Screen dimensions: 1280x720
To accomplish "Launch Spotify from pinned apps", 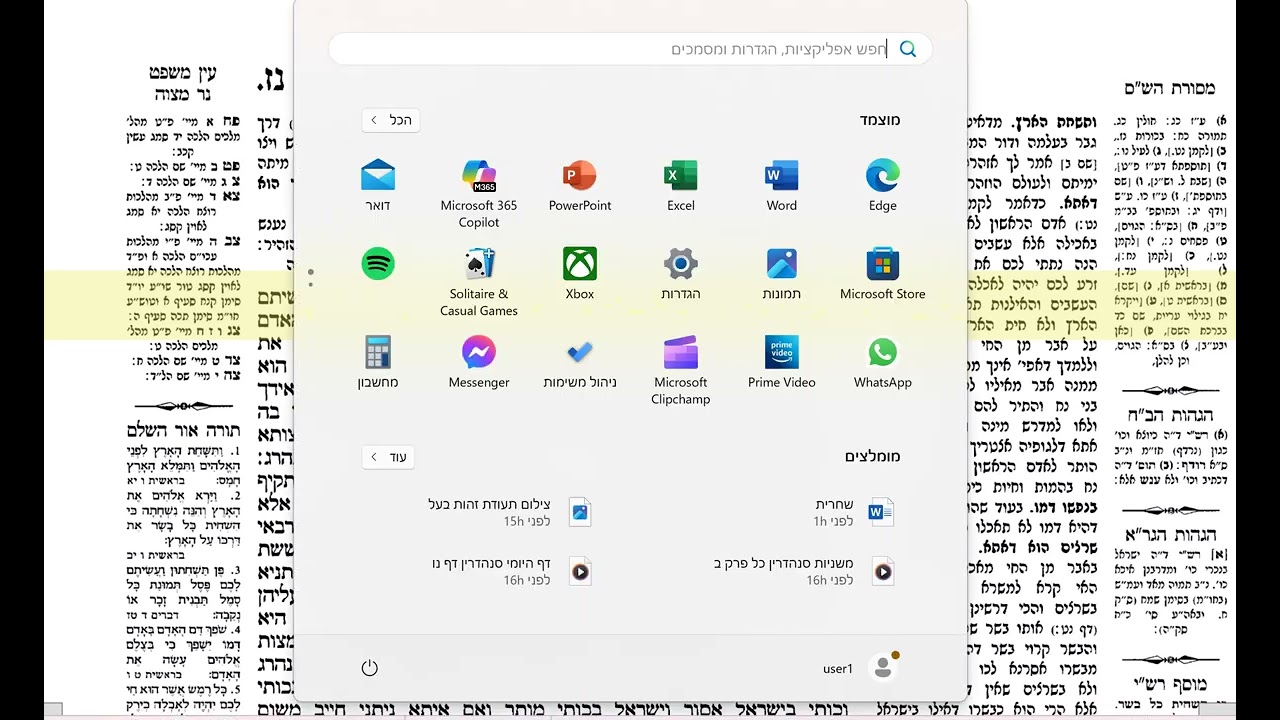I will (377, 265).
